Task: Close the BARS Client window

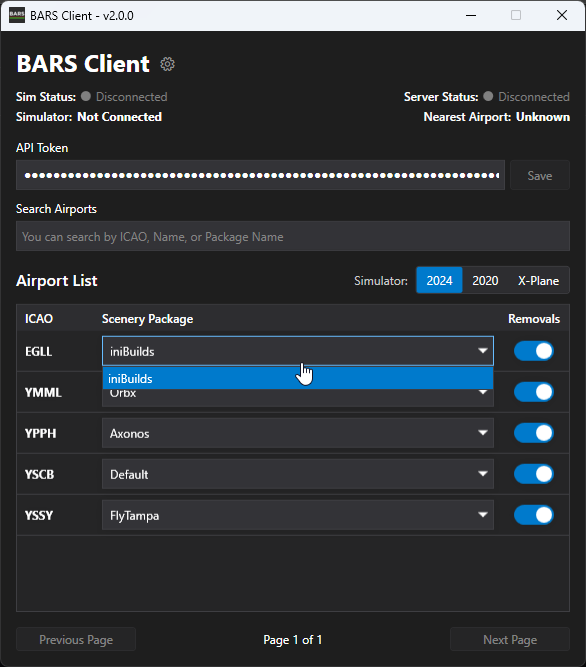Action: [x=562, y=15]
